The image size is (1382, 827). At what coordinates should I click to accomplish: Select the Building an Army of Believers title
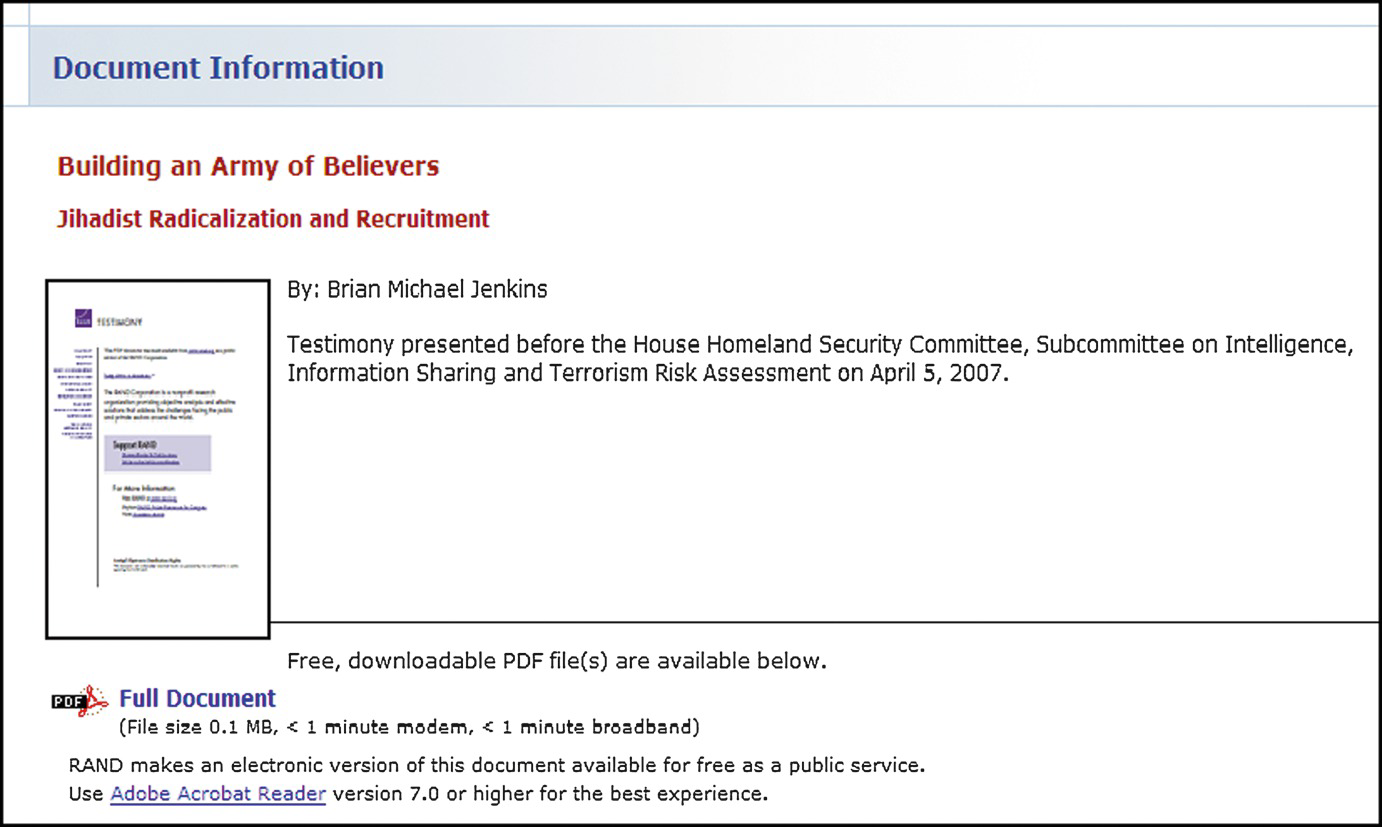click(248, 166)
